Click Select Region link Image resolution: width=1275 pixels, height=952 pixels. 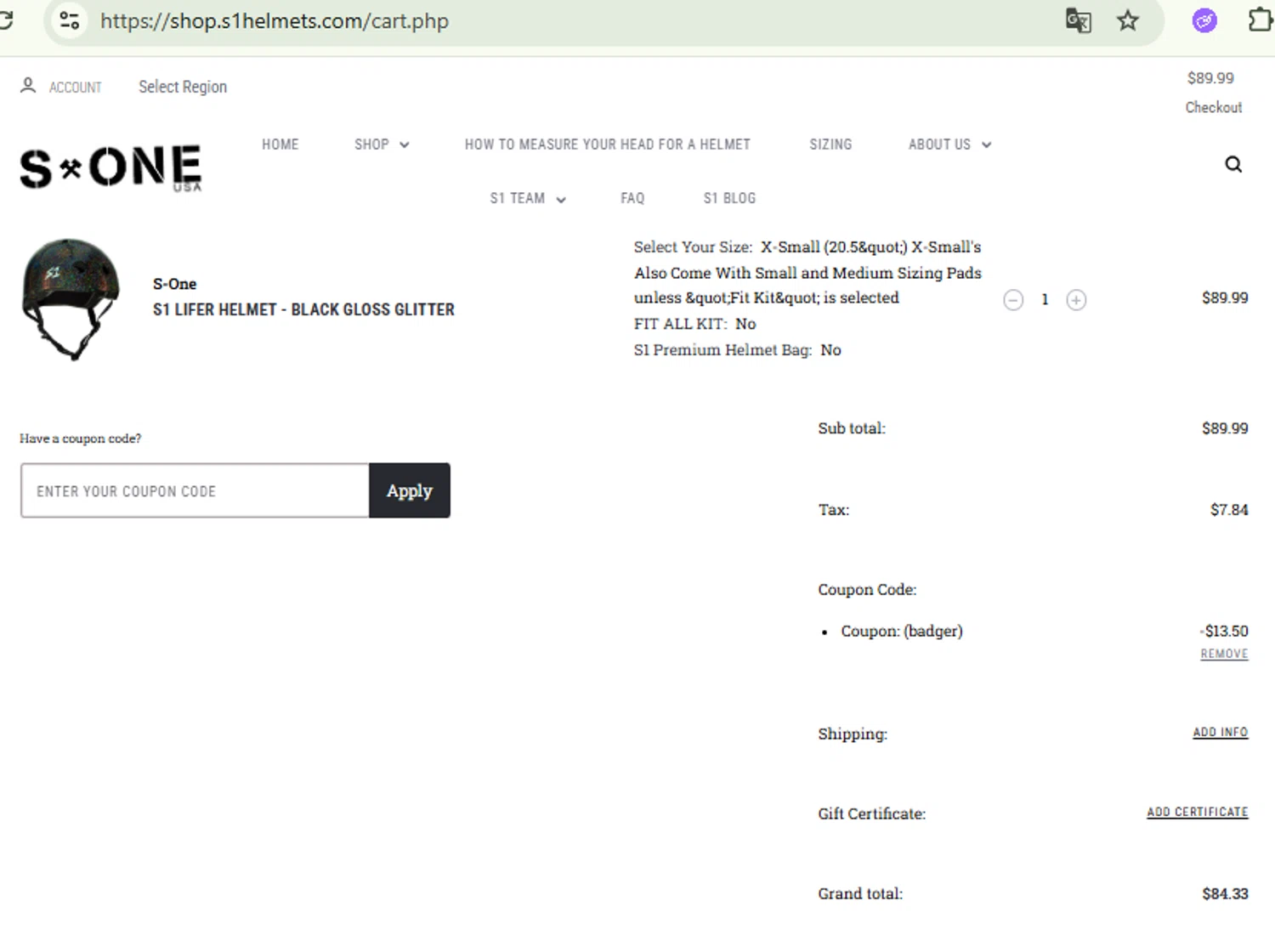tap(183, 87)
